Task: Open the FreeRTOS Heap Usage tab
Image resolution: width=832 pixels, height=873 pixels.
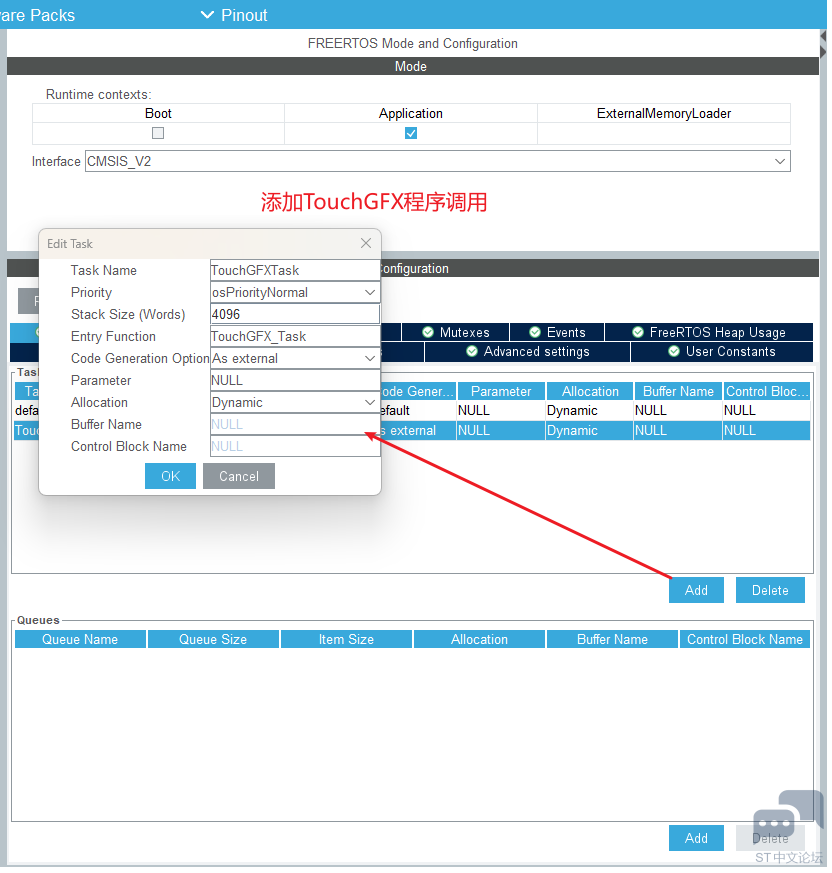Action: 711,333
